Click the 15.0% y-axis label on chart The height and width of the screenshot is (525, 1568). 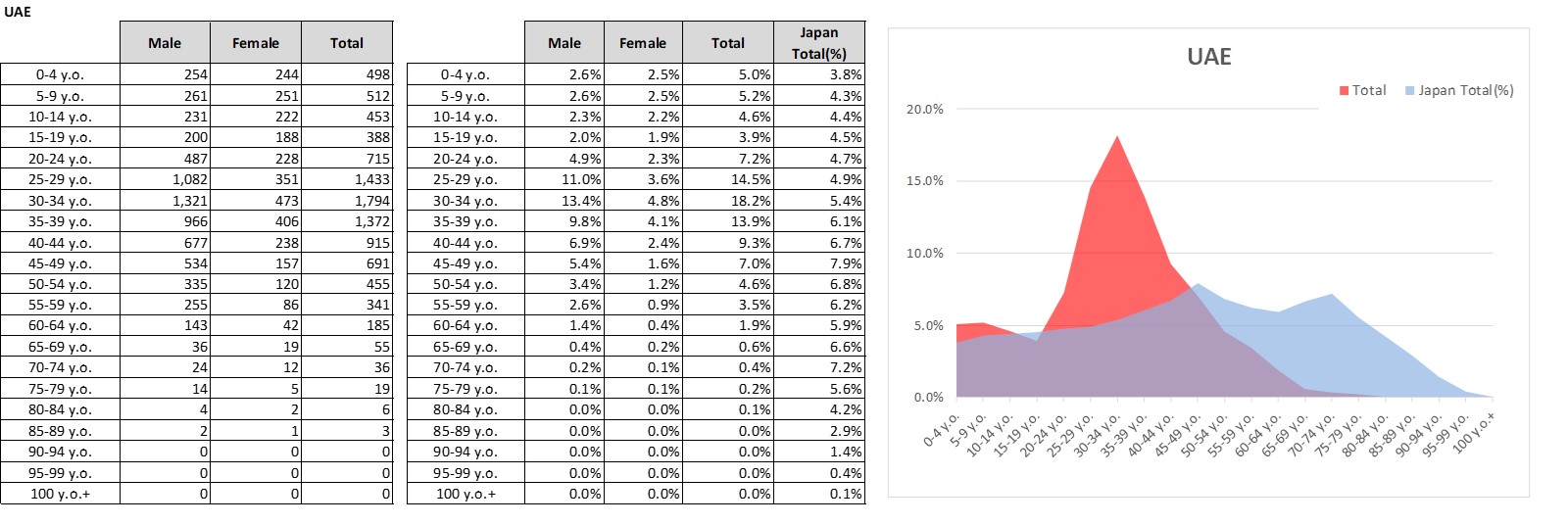(924, 181)
